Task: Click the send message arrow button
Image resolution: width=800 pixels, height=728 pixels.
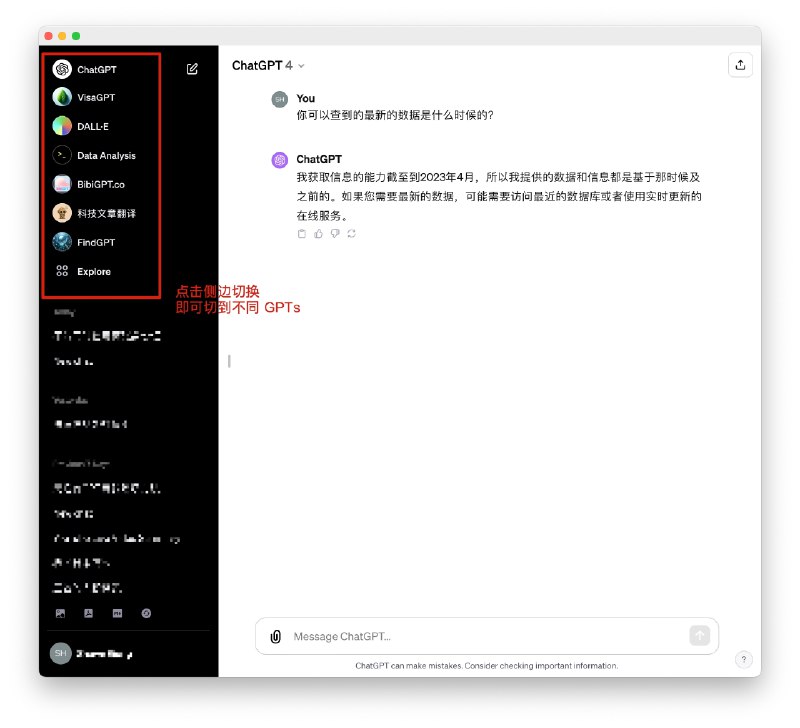Action: (699, 636)
